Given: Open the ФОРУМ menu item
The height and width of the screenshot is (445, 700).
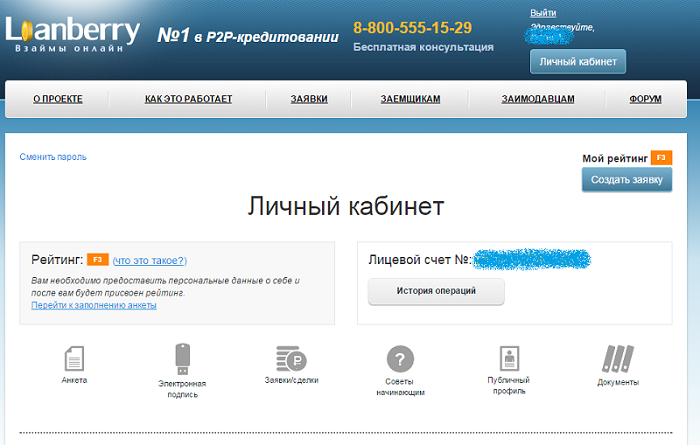Looking at the screenshot, I should click(x=645, y=99).
